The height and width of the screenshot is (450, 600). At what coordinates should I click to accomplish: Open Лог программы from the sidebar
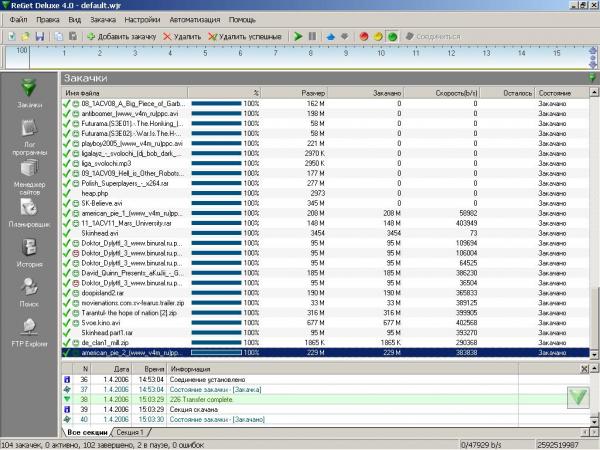tap(29, 137)
